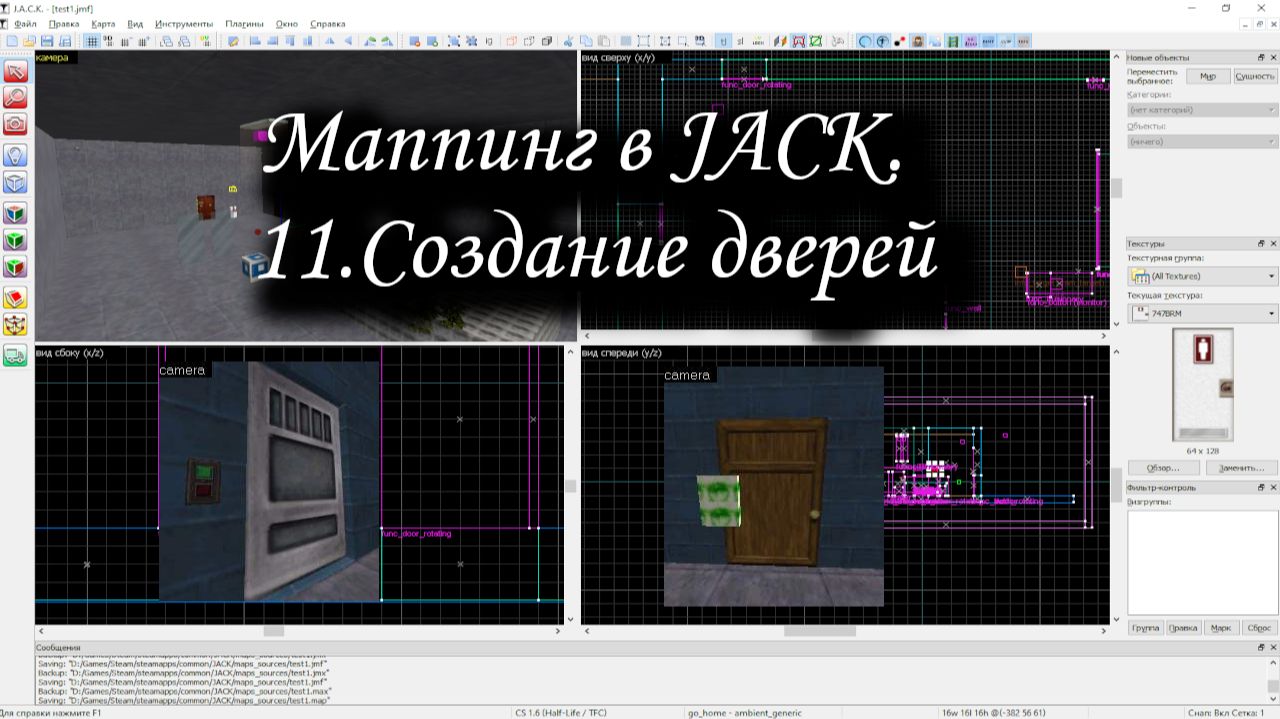The width and height of the screenshot is (1280, 719).
Task: Click the Обзор... browse button
Action: coord(1163,468)
